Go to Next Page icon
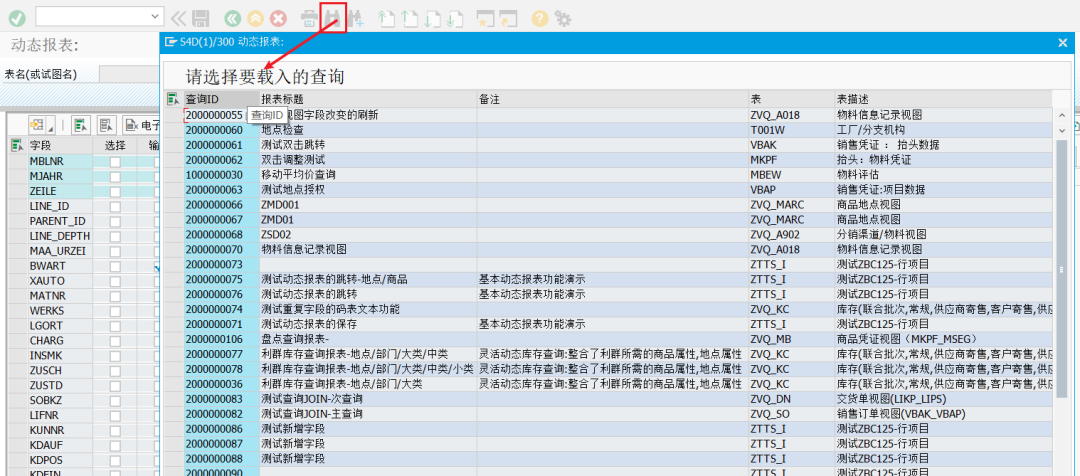 pyautogui.click(x=432, y=19)
